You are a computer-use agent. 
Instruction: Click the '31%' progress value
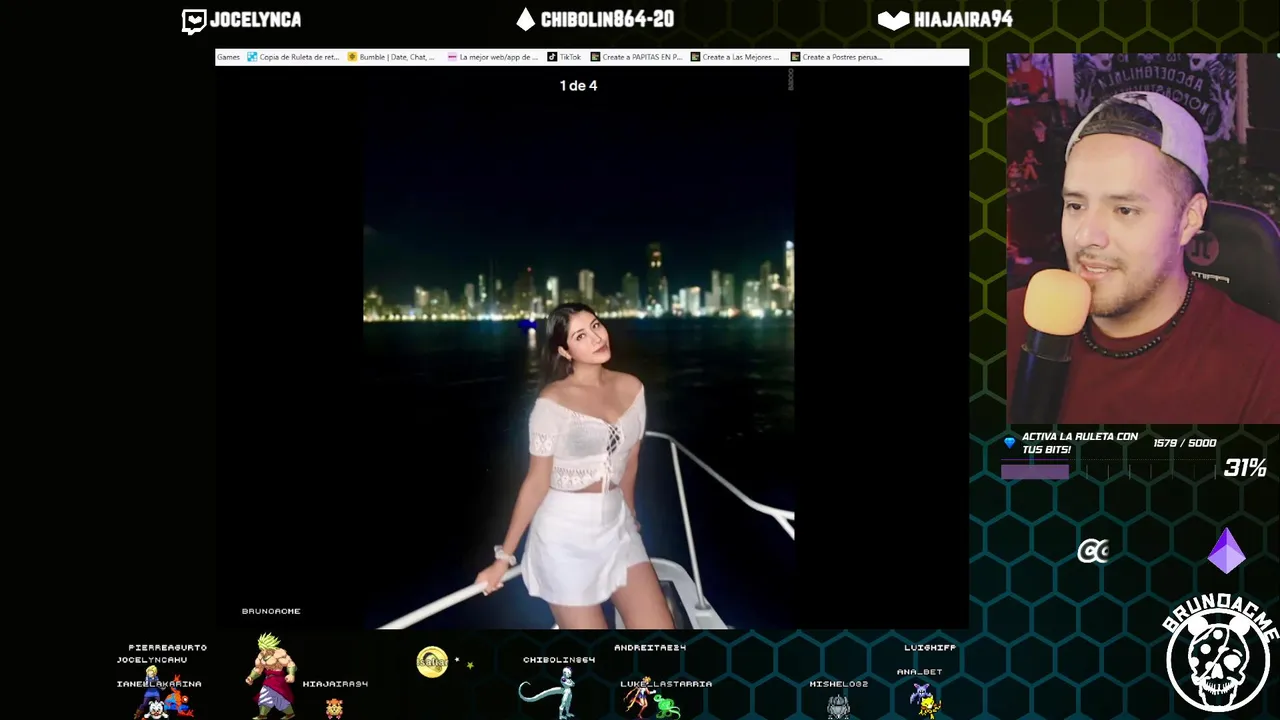click(1245, 468)
